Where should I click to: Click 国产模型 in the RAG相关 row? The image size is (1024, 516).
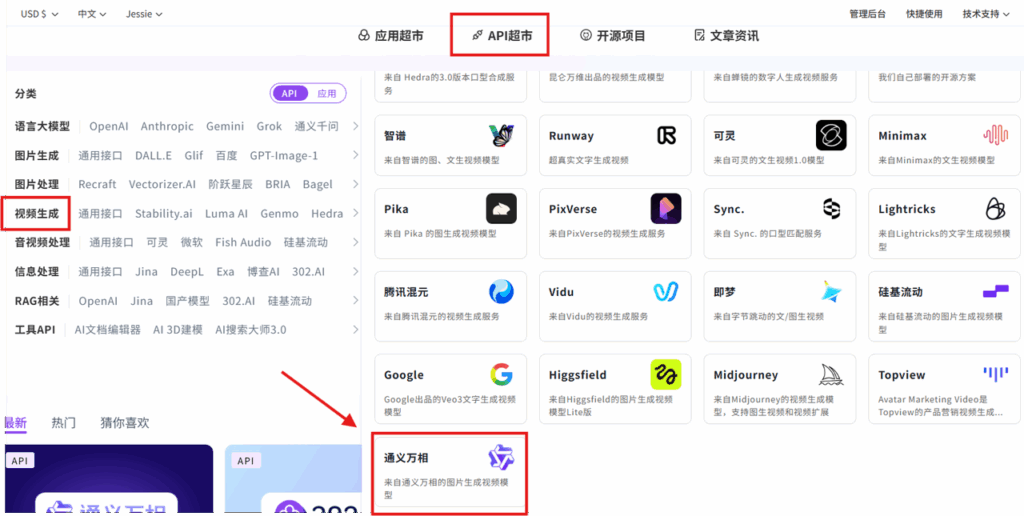(x=187, y=300)
